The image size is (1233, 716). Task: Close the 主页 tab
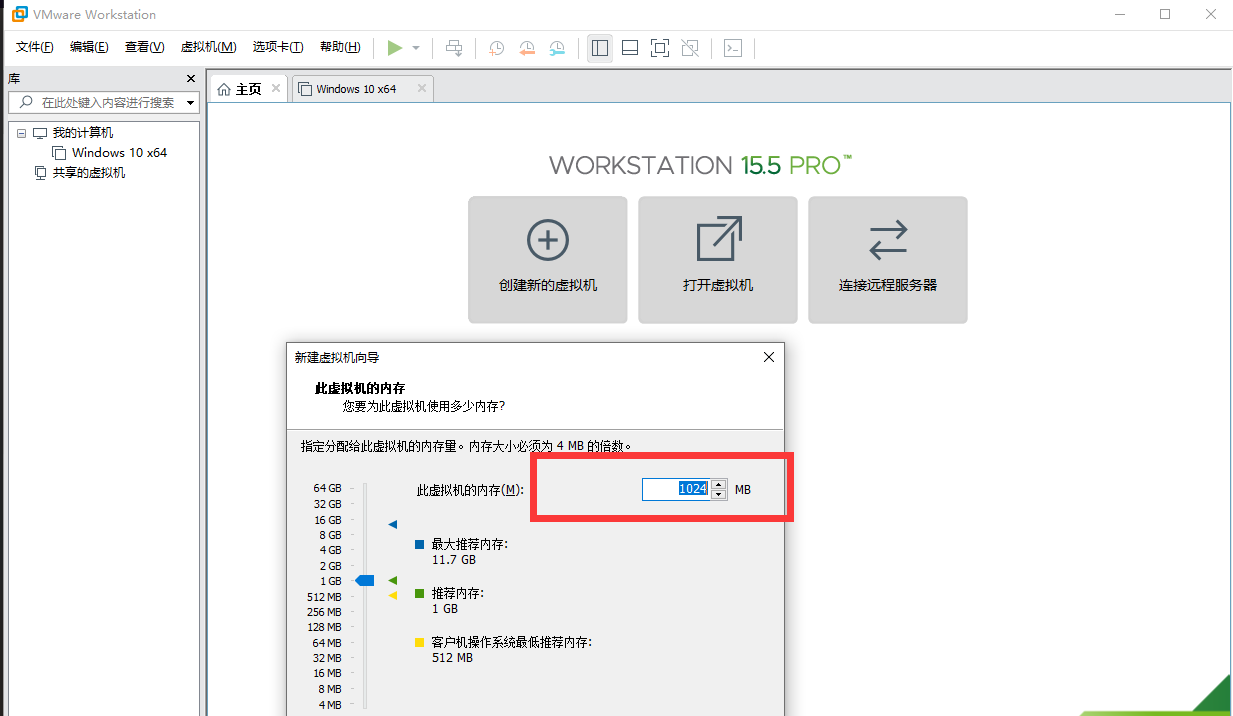click(276, 88)
